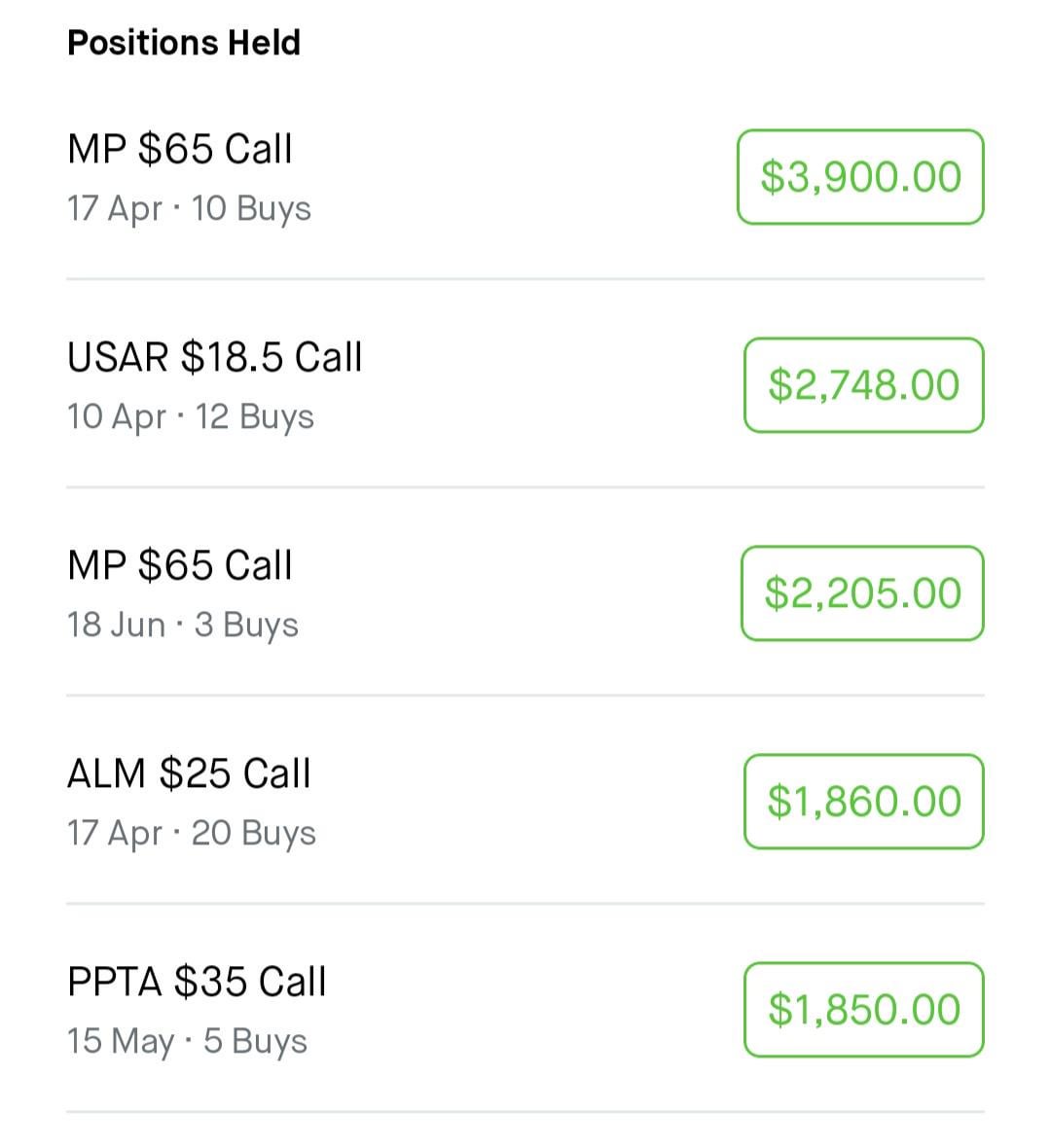Click the '5 Buys' label under PPTA
This screenshot has height=1148, width=1051.
[255, 1042]
